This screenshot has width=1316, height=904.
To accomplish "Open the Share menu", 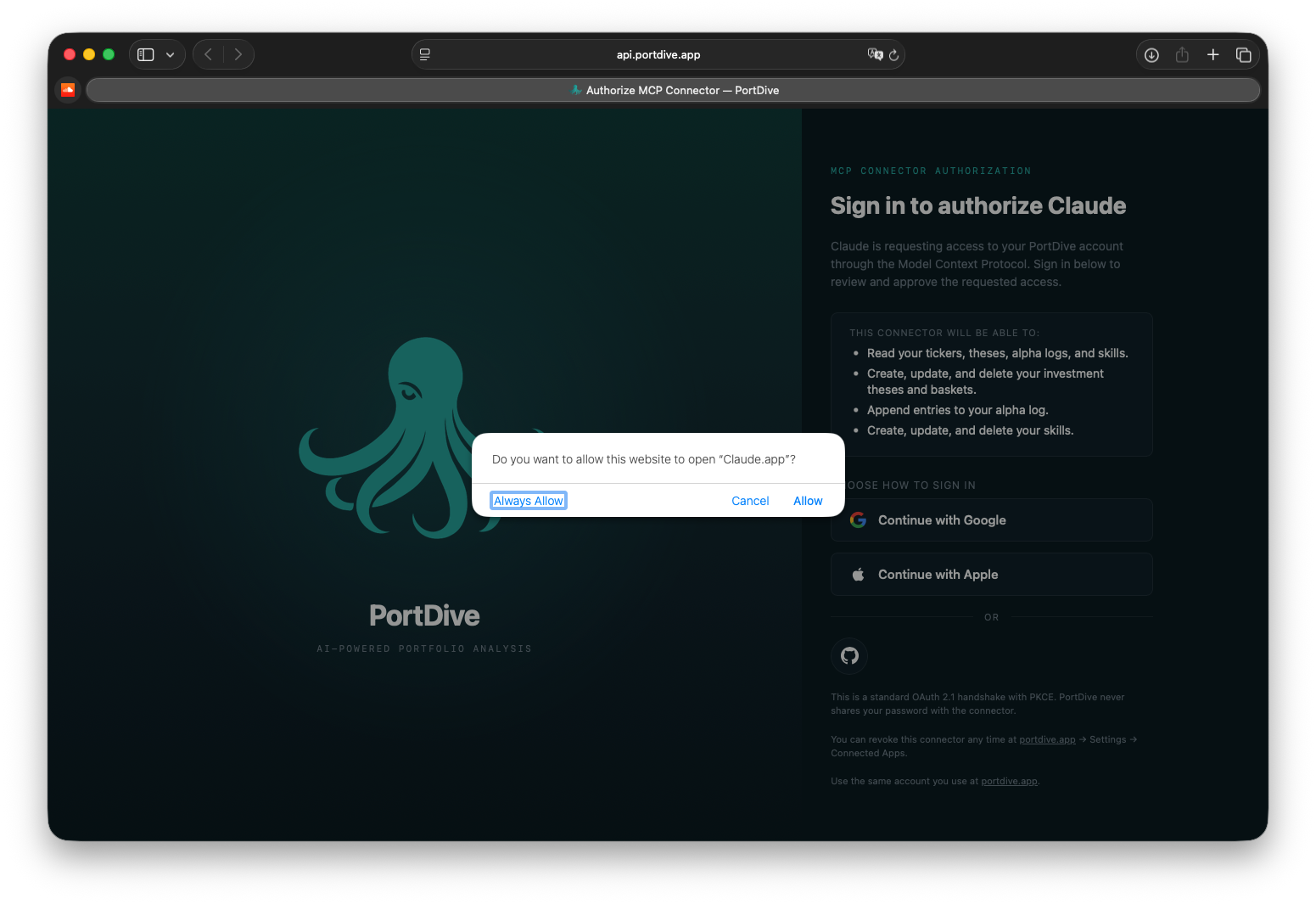I will point(1182,54).
